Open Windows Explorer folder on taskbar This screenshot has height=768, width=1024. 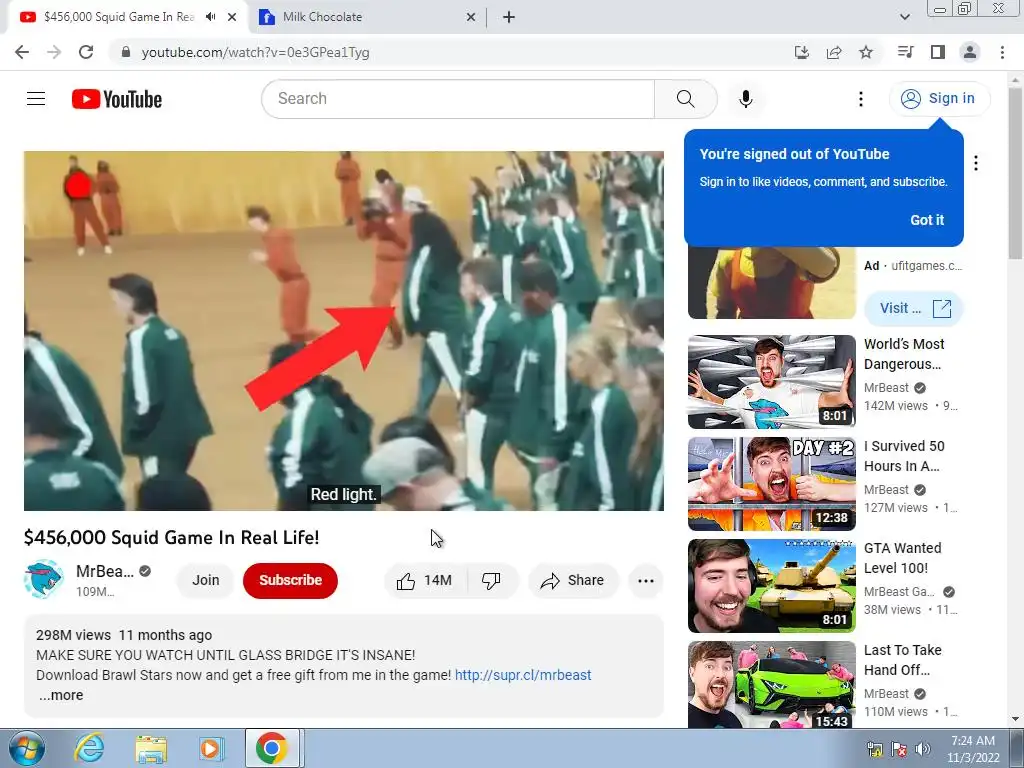coord(151,748)
